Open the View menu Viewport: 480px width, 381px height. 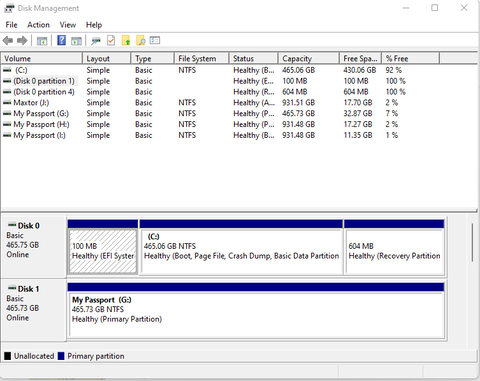pos(68,25)
